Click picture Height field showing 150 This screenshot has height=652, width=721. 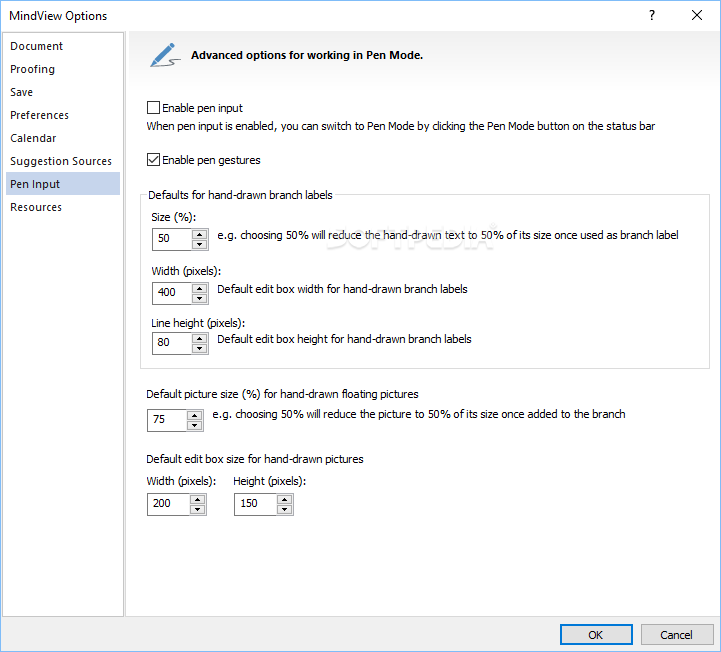[255, 504]
